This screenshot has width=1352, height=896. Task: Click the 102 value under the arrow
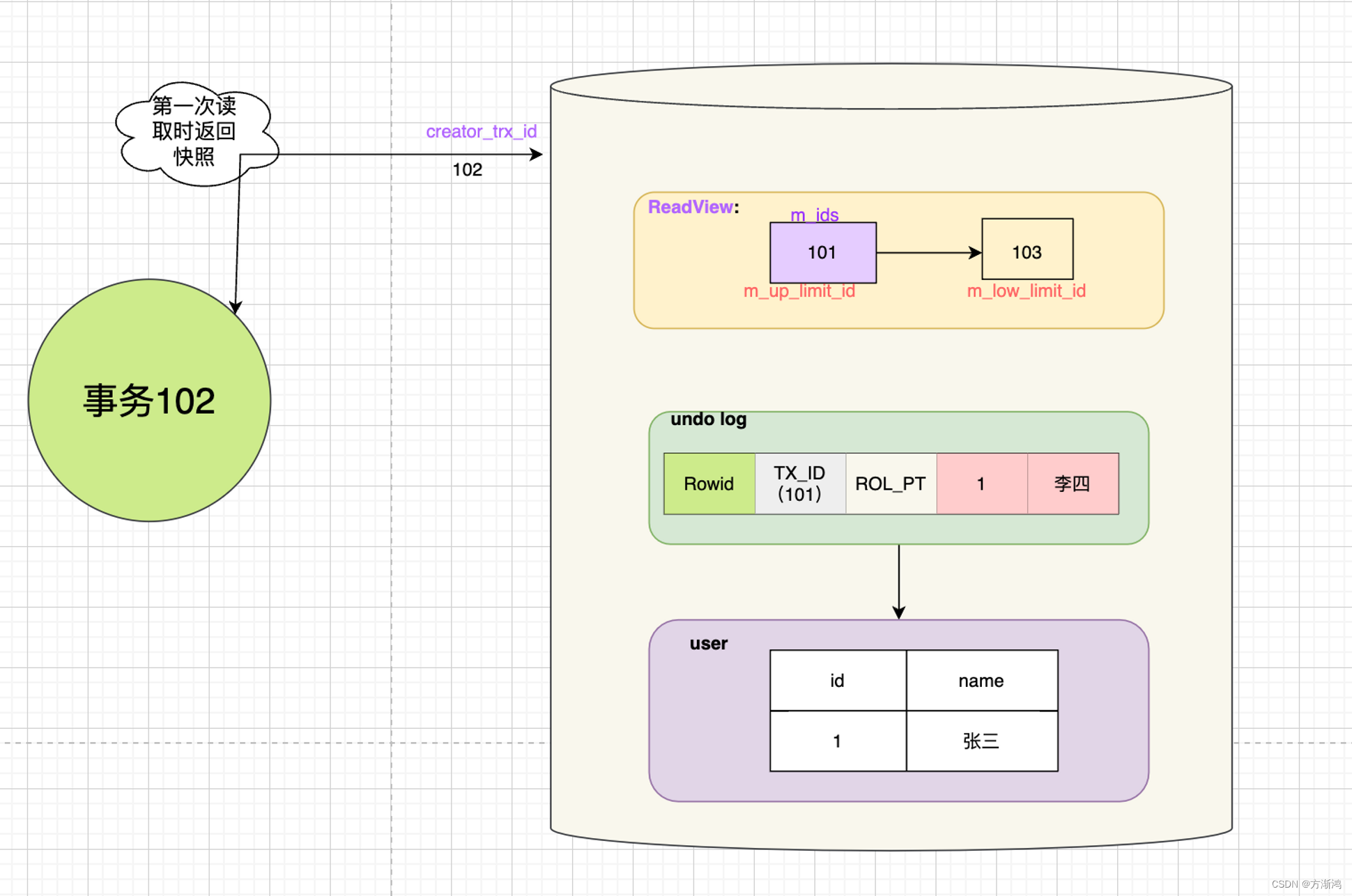coord(467,169)
